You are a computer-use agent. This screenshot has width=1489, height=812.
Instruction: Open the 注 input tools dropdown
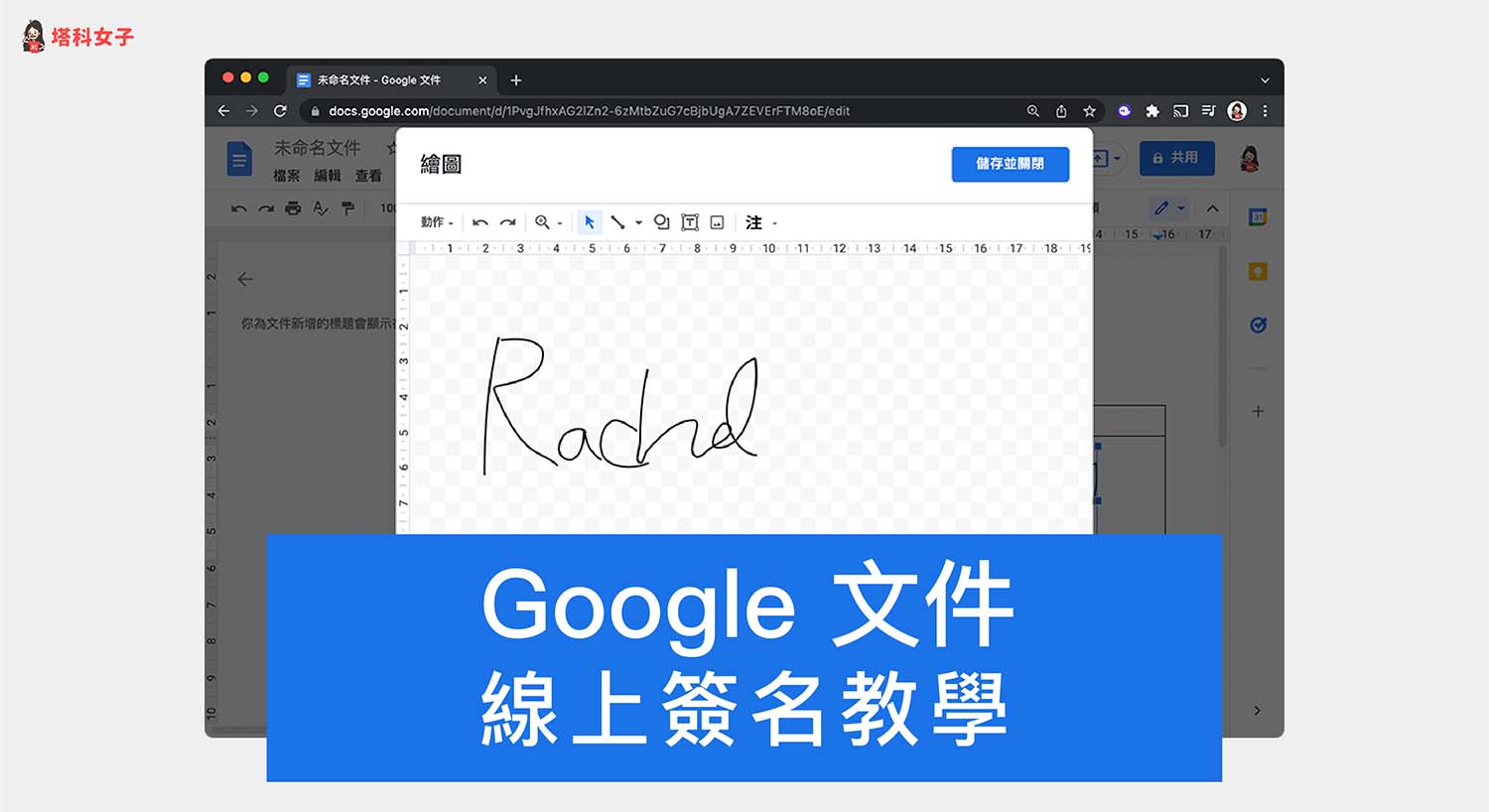(759, 222)
